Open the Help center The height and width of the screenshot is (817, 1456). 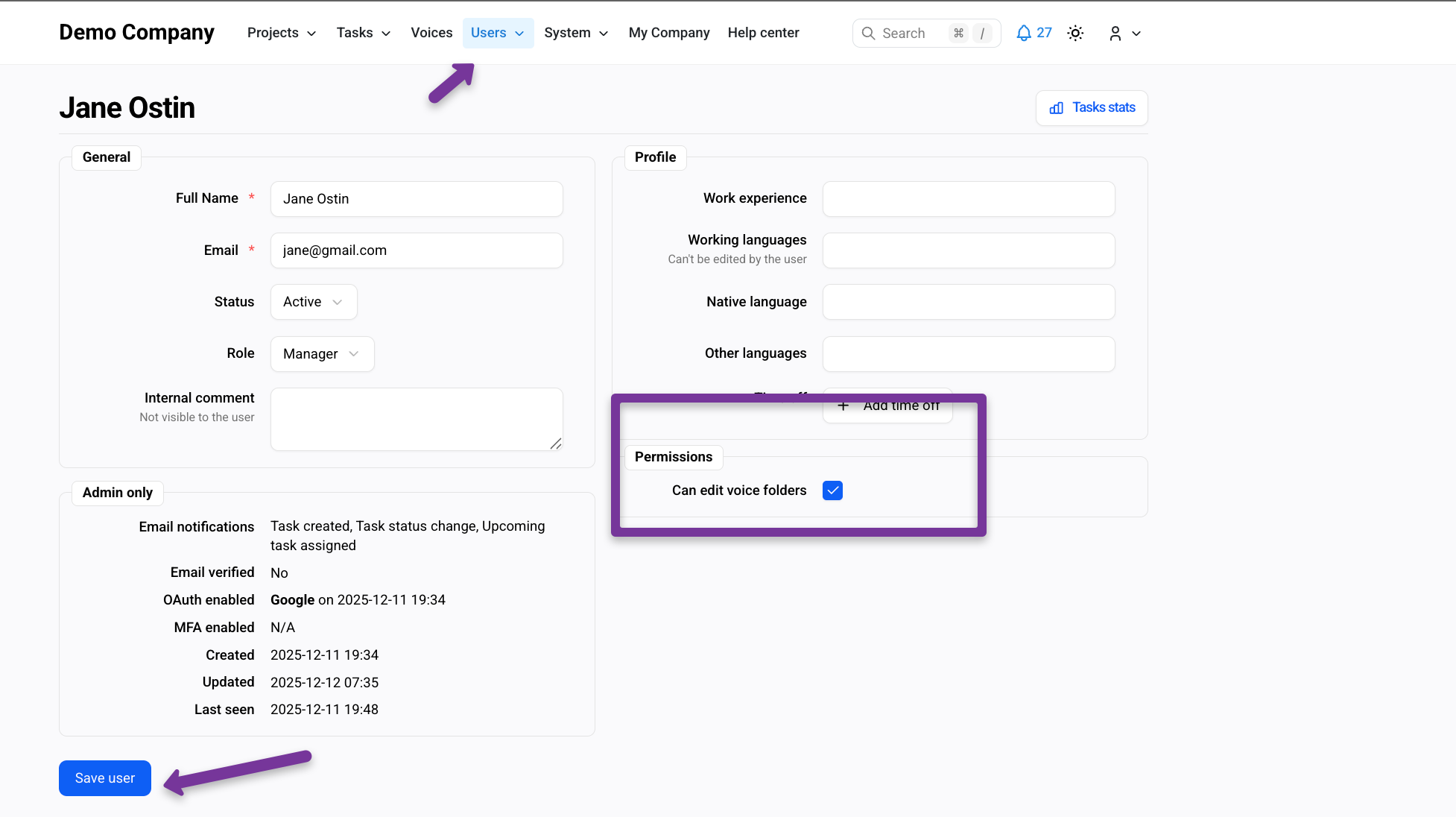pyautogui.click(x=763, y=33)
